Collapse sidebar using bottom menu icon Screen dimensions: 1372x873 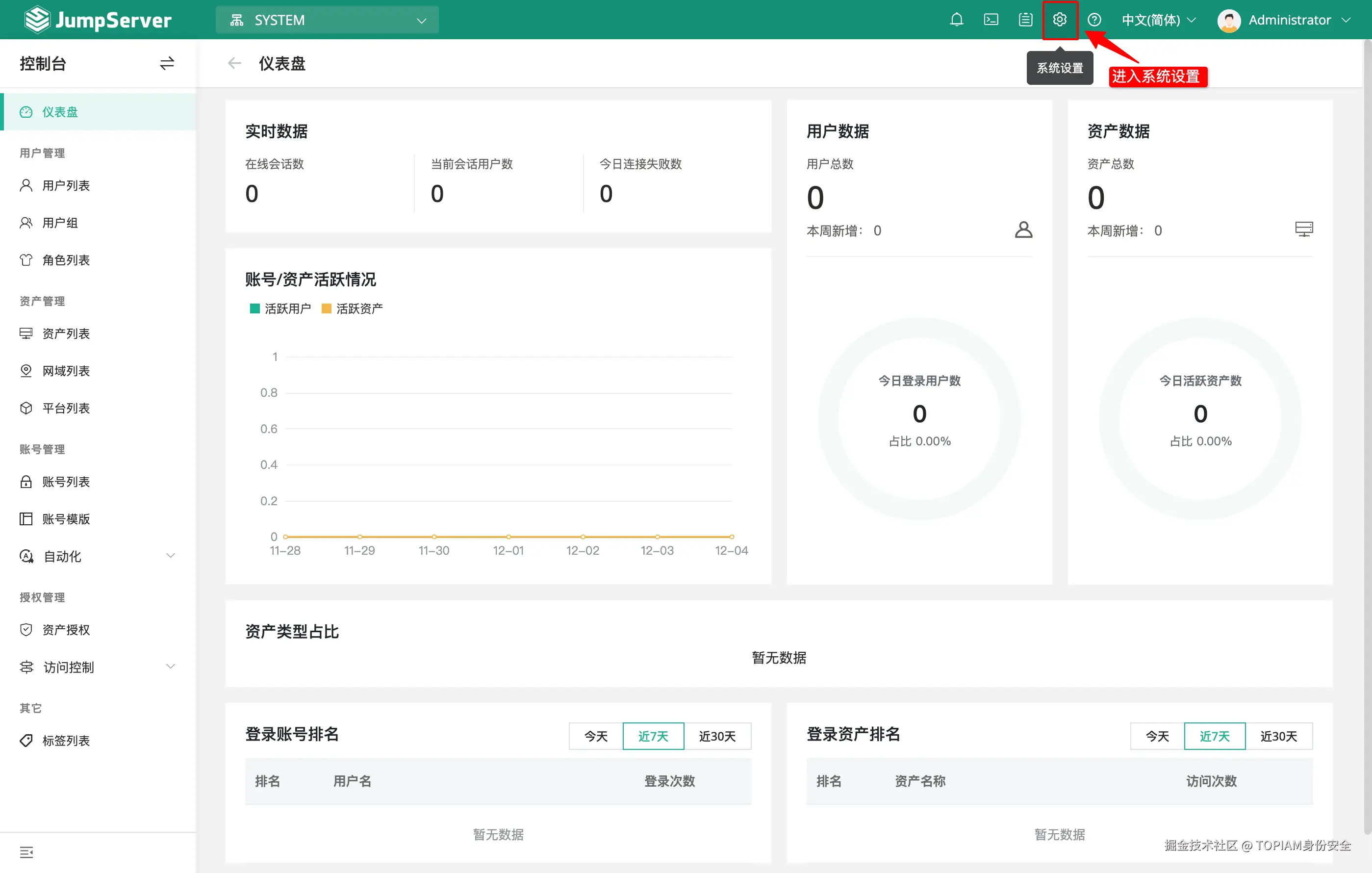coord(26,852)
